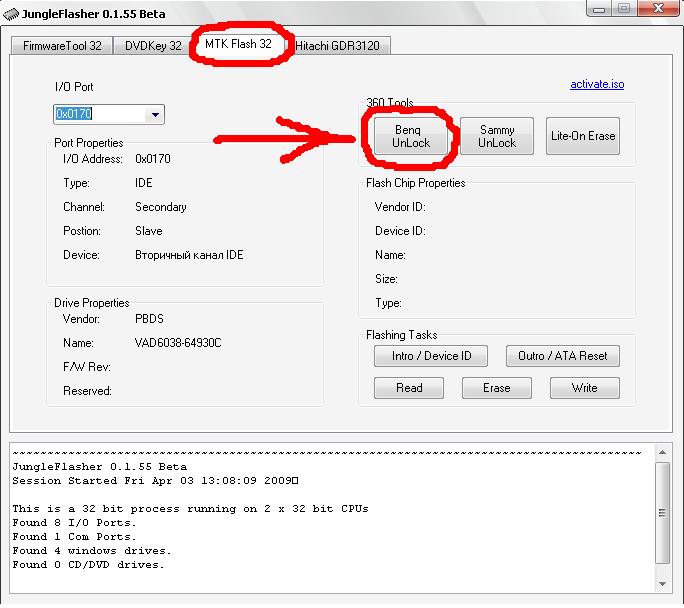The image size is (684, 608).
Task: Click the Device value Вторичный канал IDE
Action: 189,255
